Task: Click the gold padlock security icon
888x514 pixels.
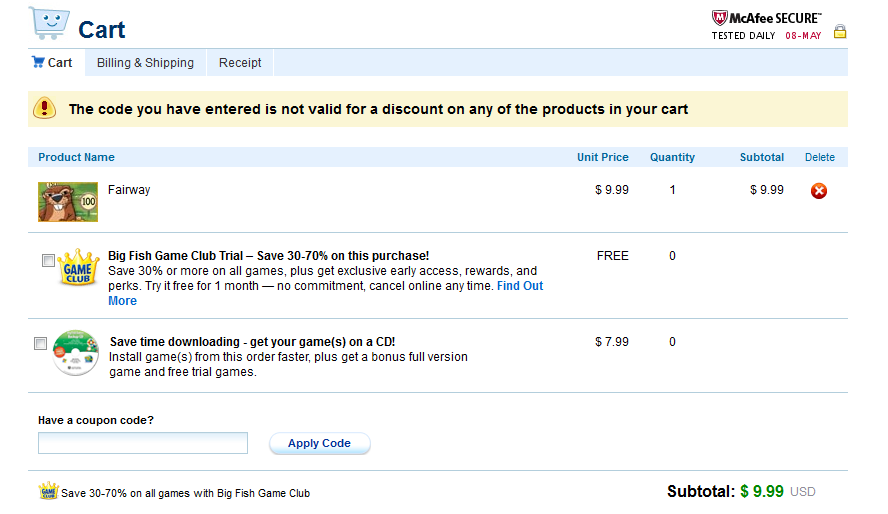Action: pyautogui.click(x=840, y=32)
